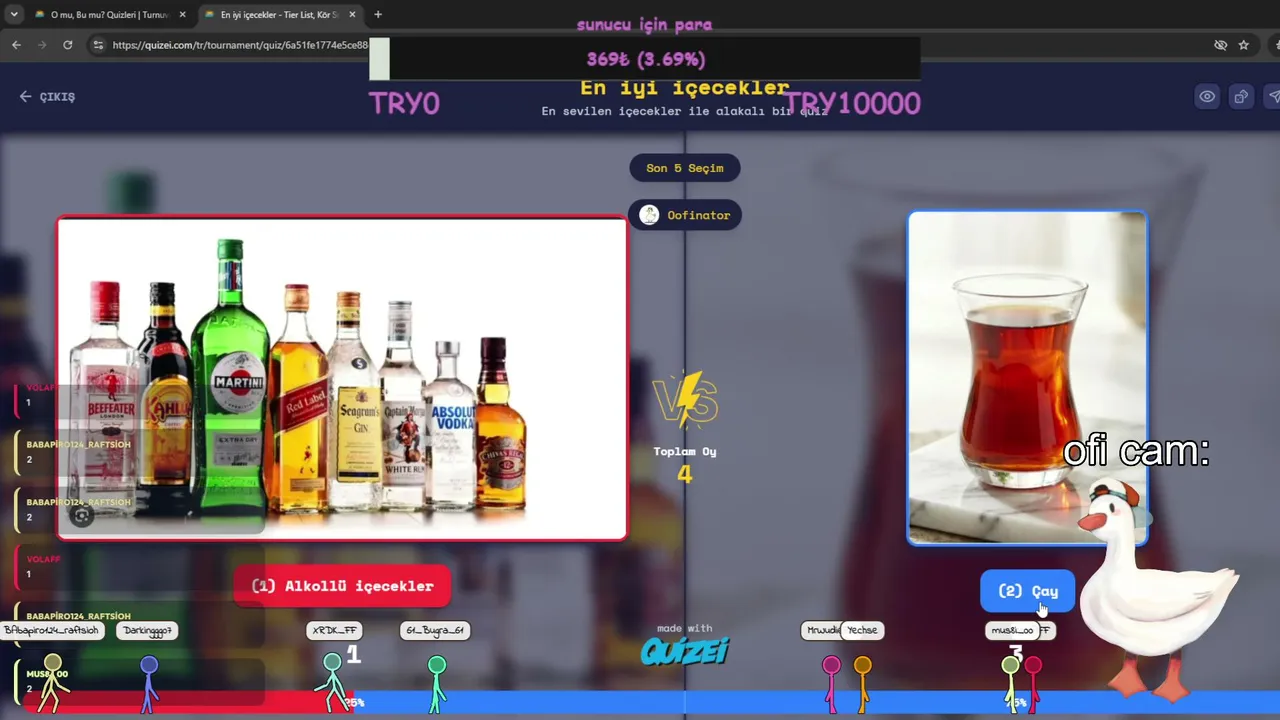Image resolution: width=1280 pixels, height=720 pixels.
Task: Click the red portion of the vote bar
Action: tap(190, 702)
